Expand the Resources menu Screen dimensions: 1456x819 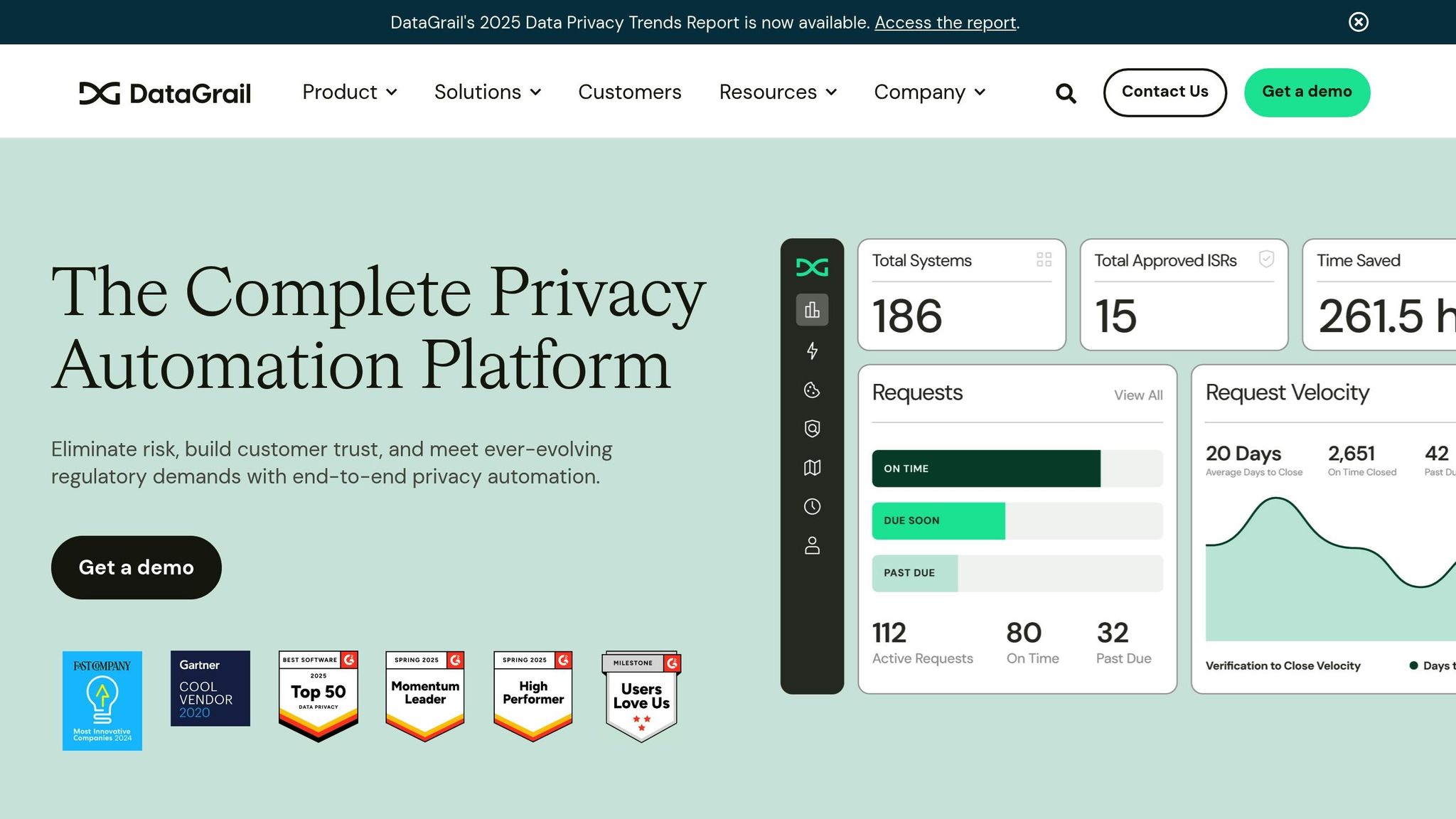(778, 92)
